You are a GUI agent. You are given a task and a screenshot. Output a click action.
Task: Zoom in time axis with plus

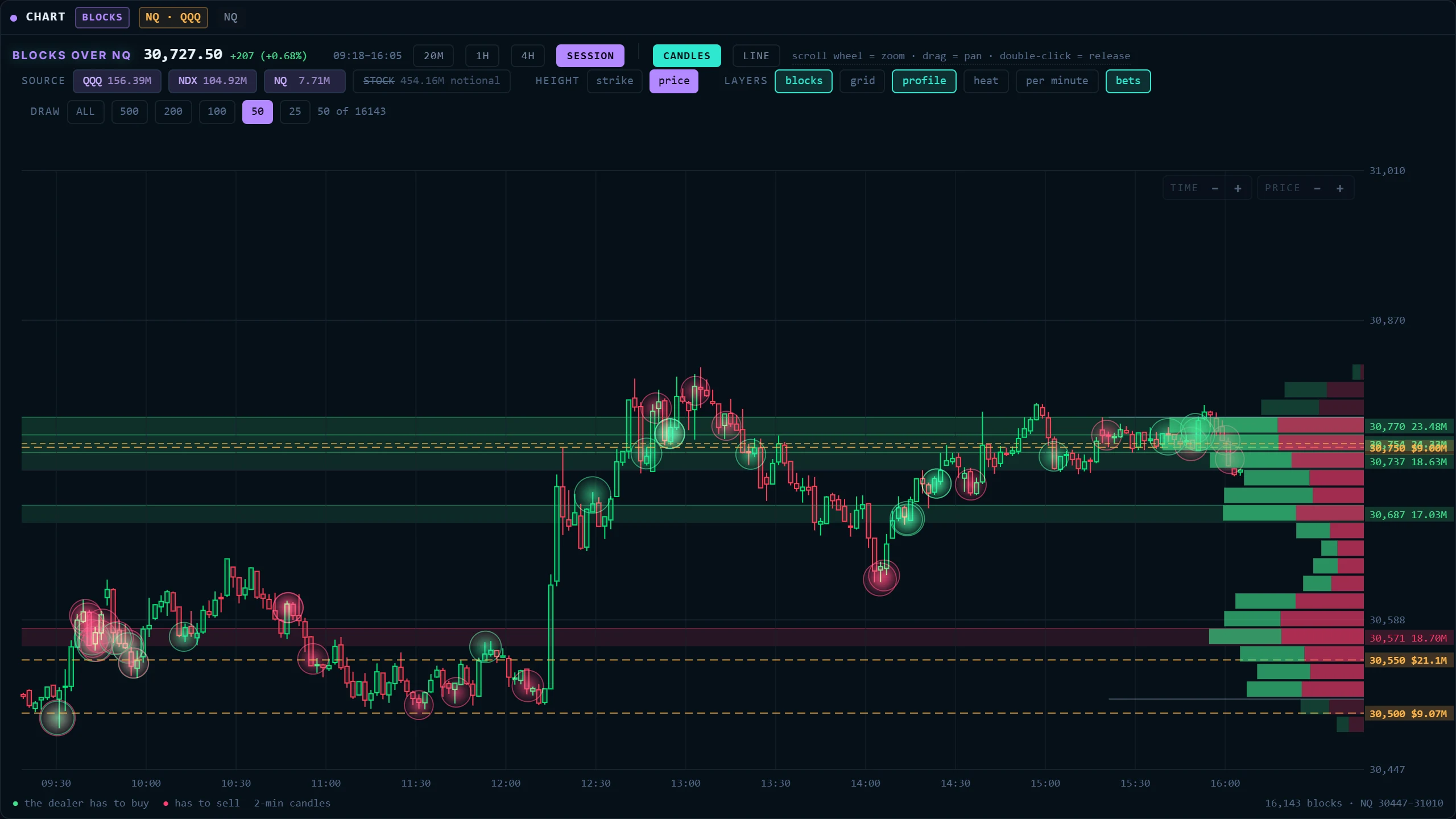pos(1238,188)
